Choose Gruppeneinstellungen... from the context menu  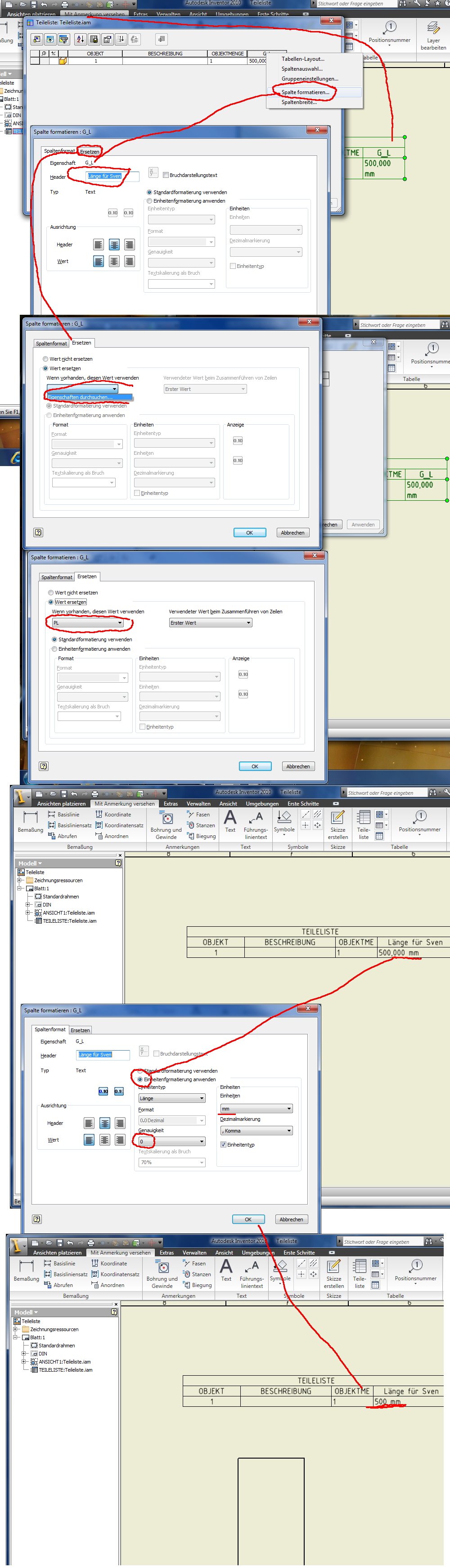[x=310, y=78]
